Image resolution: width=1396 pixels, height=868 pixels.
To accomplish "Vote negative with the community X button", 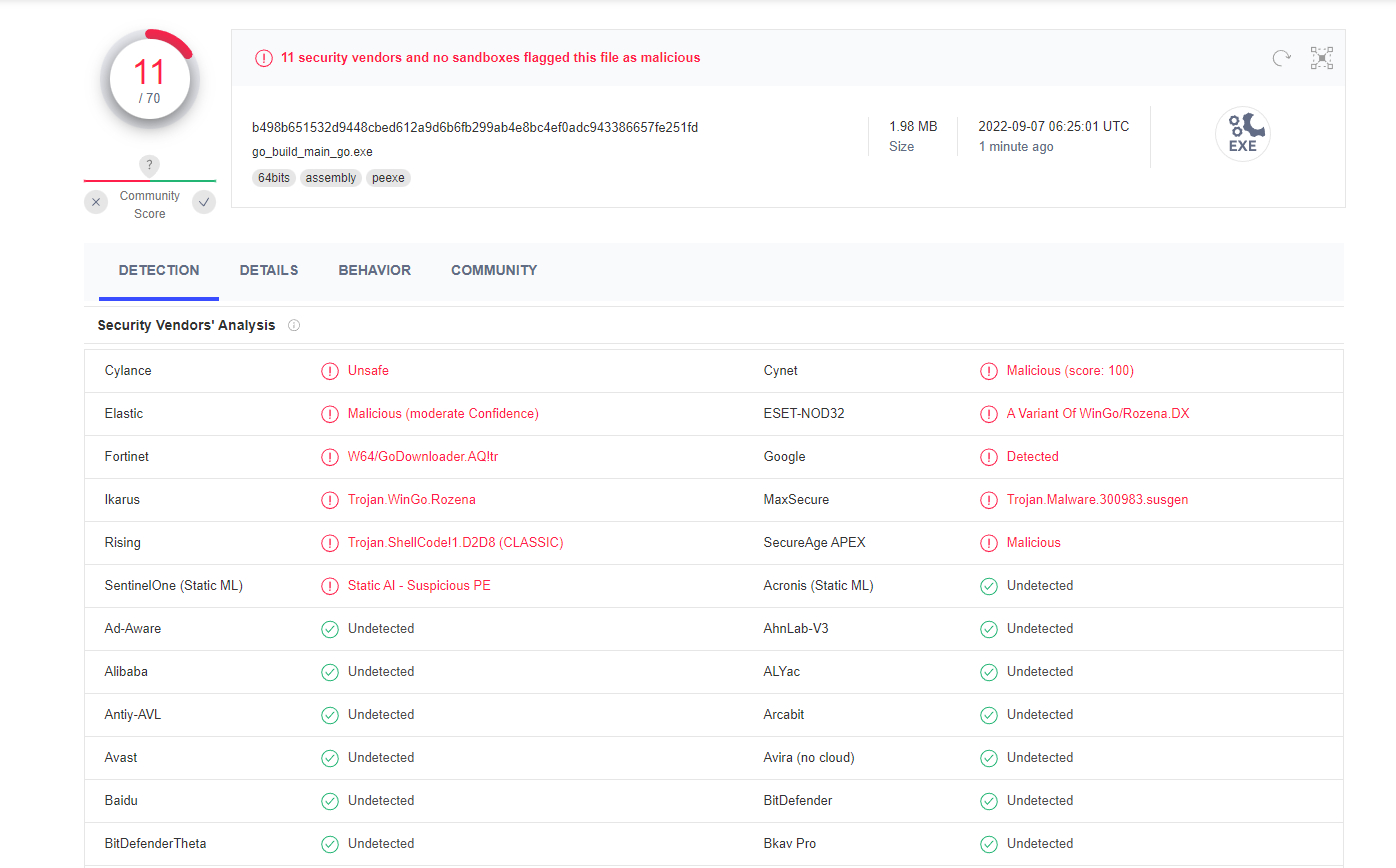I will [96, 202].
